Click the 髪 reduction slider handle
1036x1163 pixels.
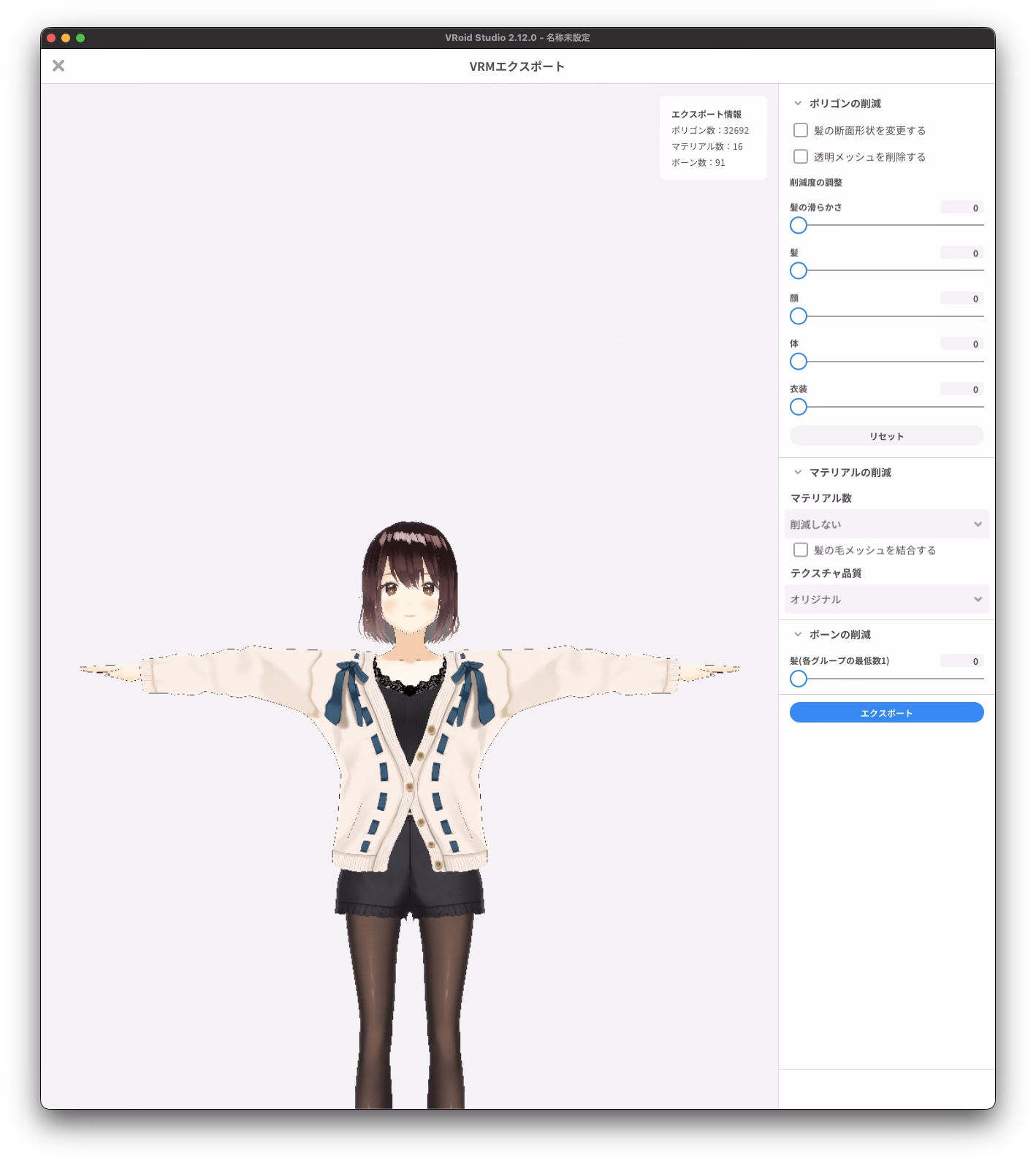point(799,271)
